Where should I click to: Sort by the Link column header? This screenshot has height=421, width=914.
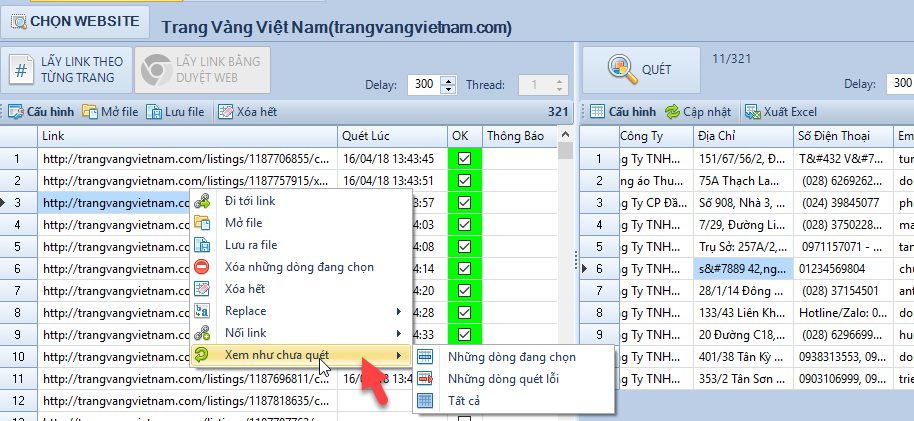point(188,136)
